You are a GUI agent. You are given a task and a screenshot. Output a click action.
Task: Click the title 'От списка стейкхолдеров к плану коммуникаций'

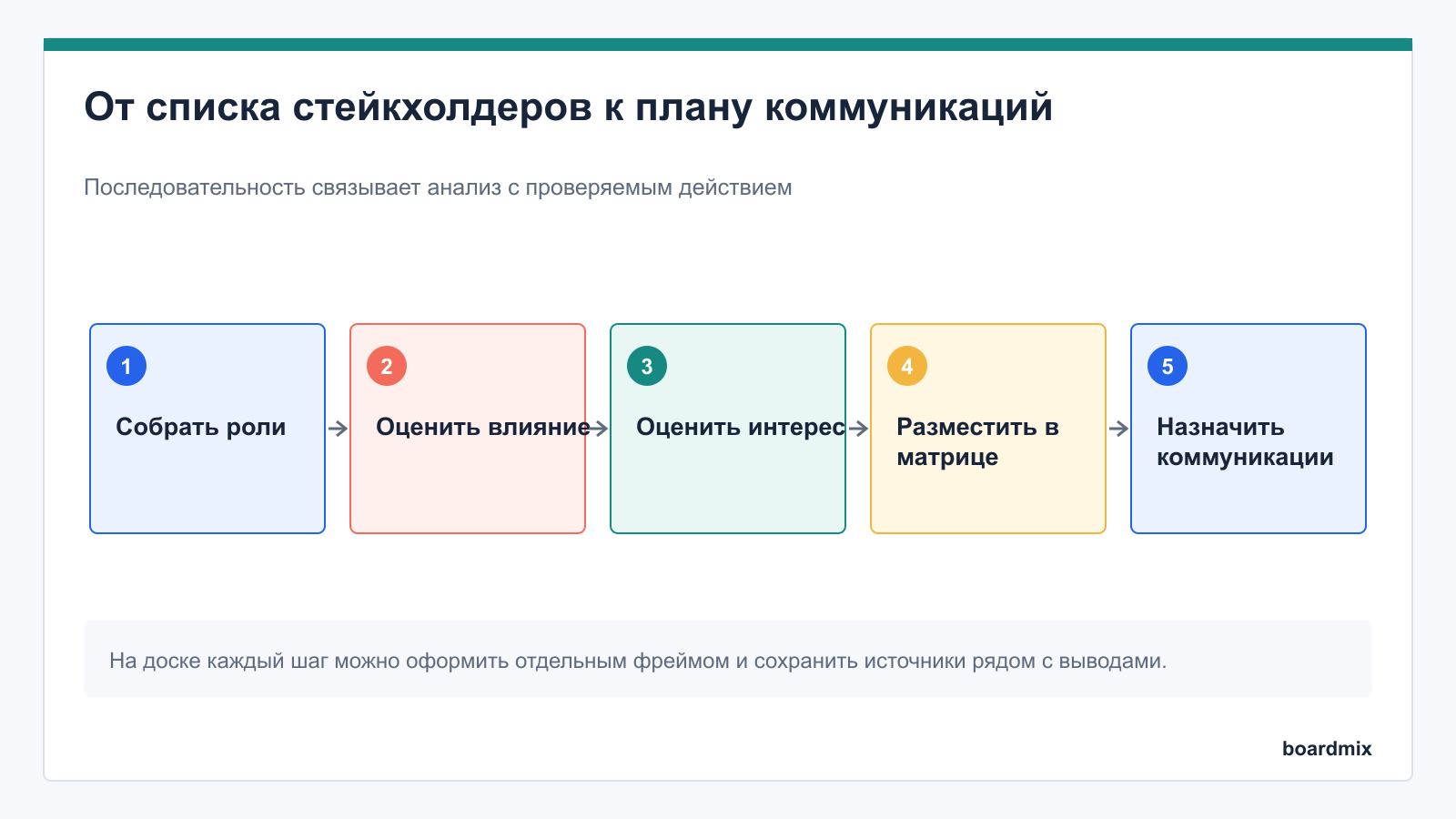(569, 107)
